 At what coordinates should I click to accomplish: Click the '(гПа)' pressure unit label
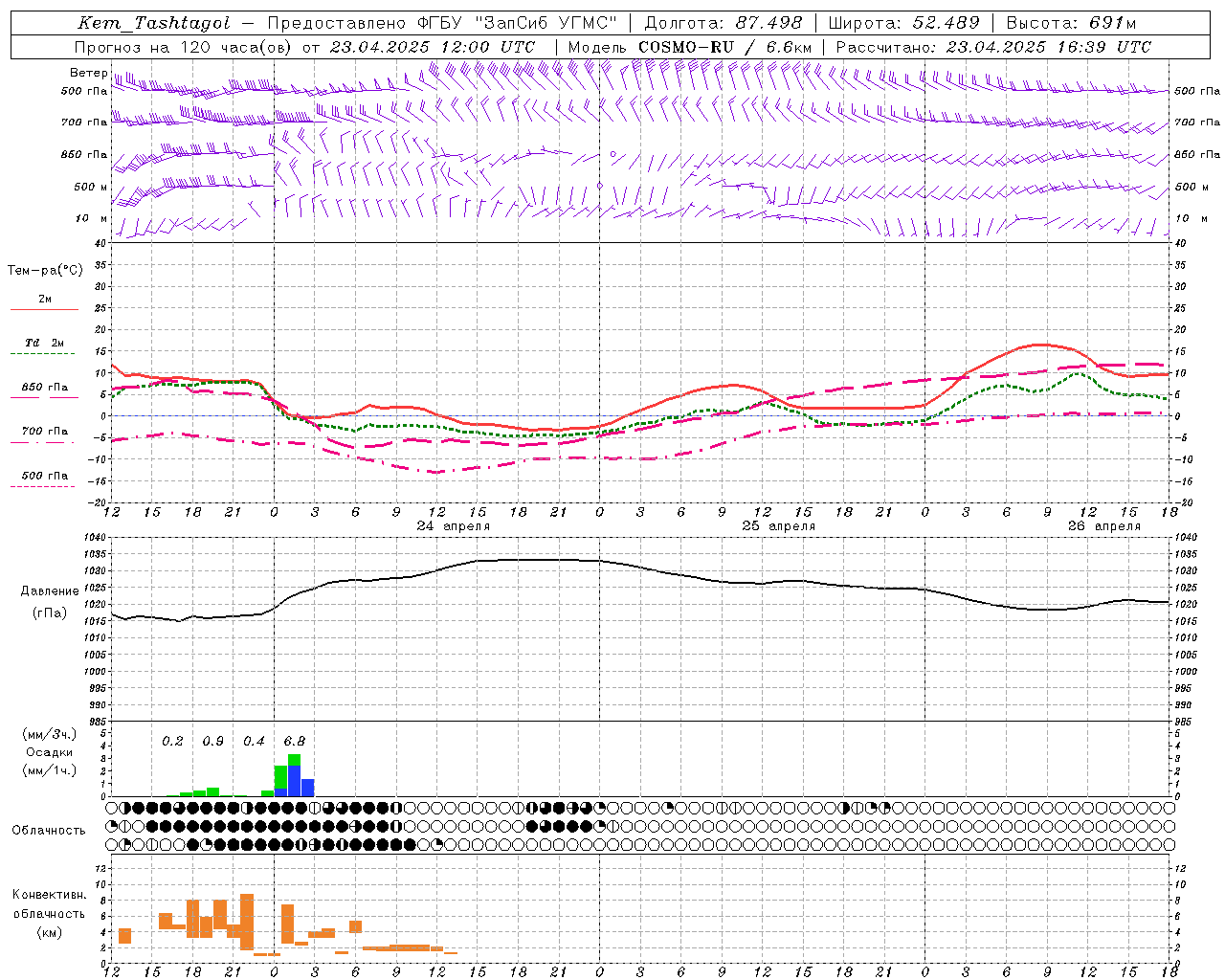click(50, 613)
